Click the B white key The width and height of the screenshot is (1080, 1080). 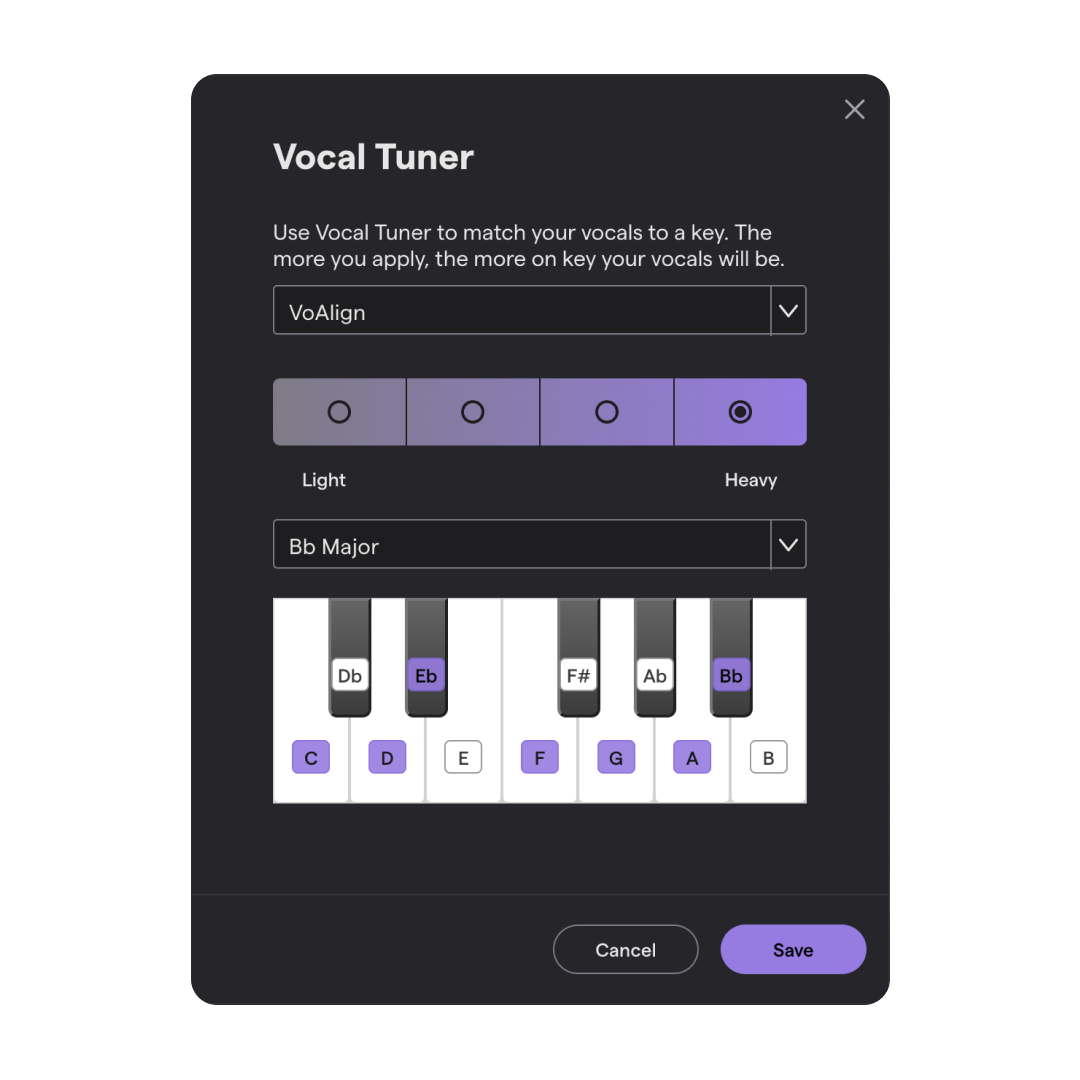coord(769,757)
